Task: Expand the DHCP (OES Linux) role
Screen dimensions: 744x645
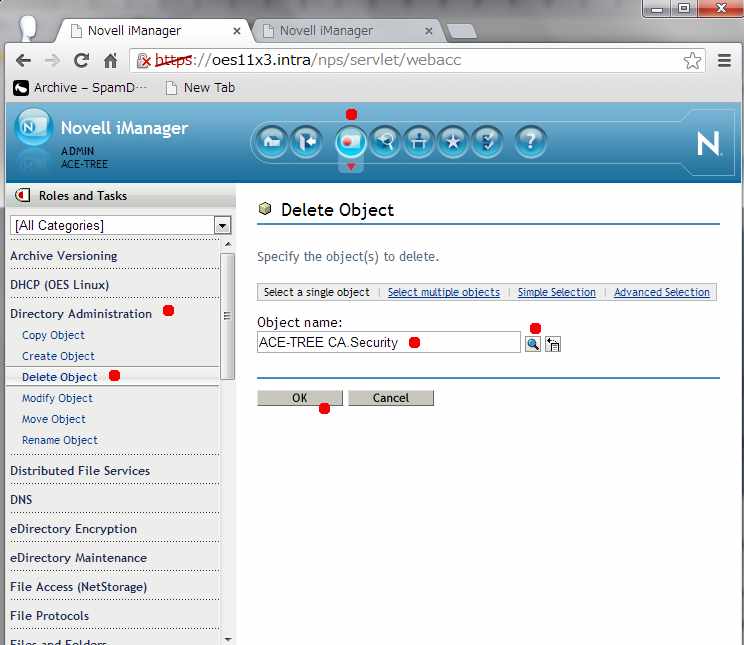Action: click(x=59, y=285)
